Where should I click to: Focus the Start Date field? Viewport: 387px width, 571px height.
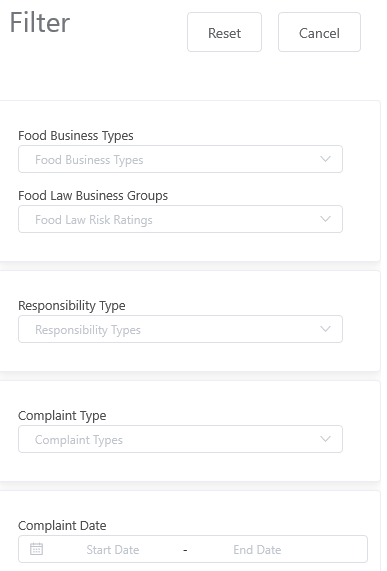tap(112, 550)
